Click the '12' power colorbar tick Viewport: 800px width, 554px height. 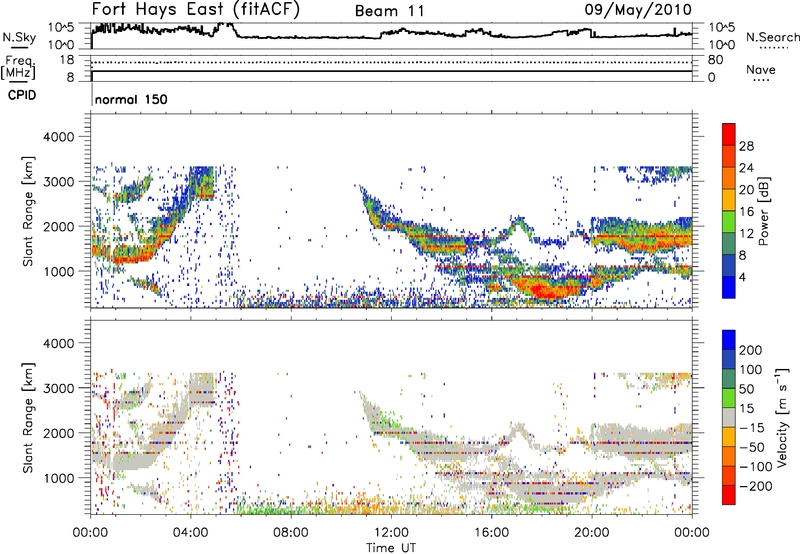click(746, 234)
